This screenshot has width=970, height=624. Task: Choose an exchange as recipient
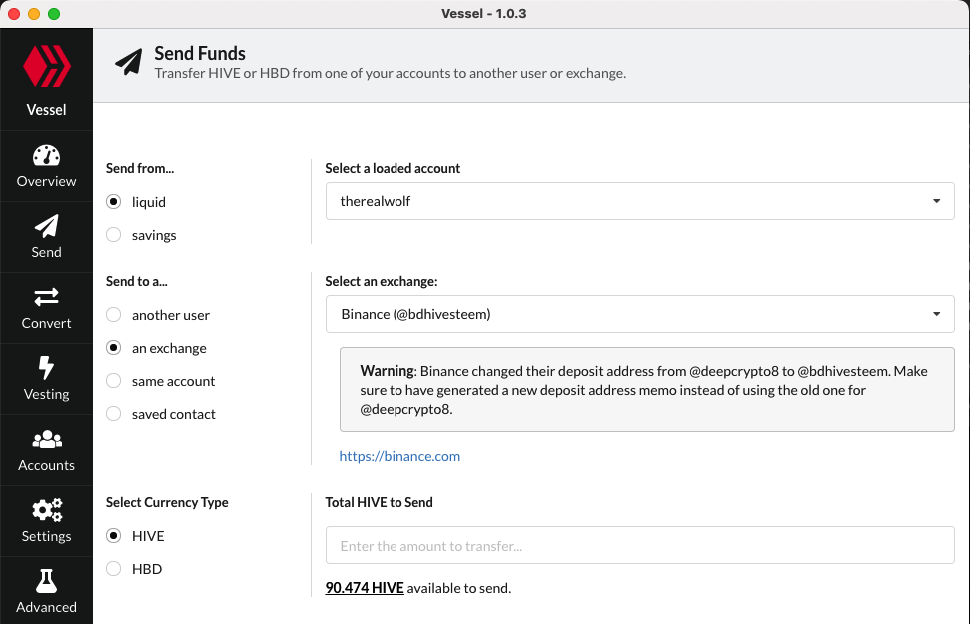pyautogui.click(x=113, y=348)
